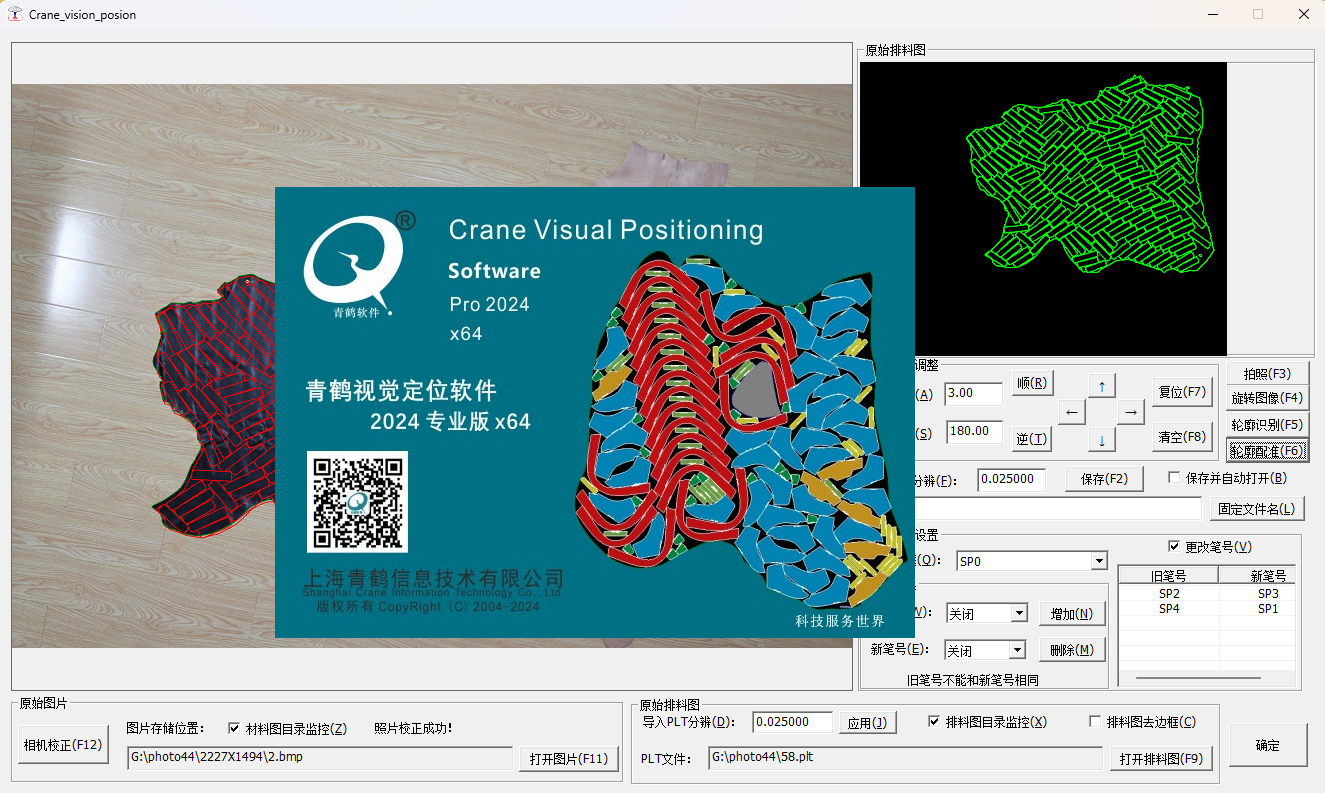Click the 照片校正成功! status text
Screen dimensions: 1325x793
tap(413, 728)
